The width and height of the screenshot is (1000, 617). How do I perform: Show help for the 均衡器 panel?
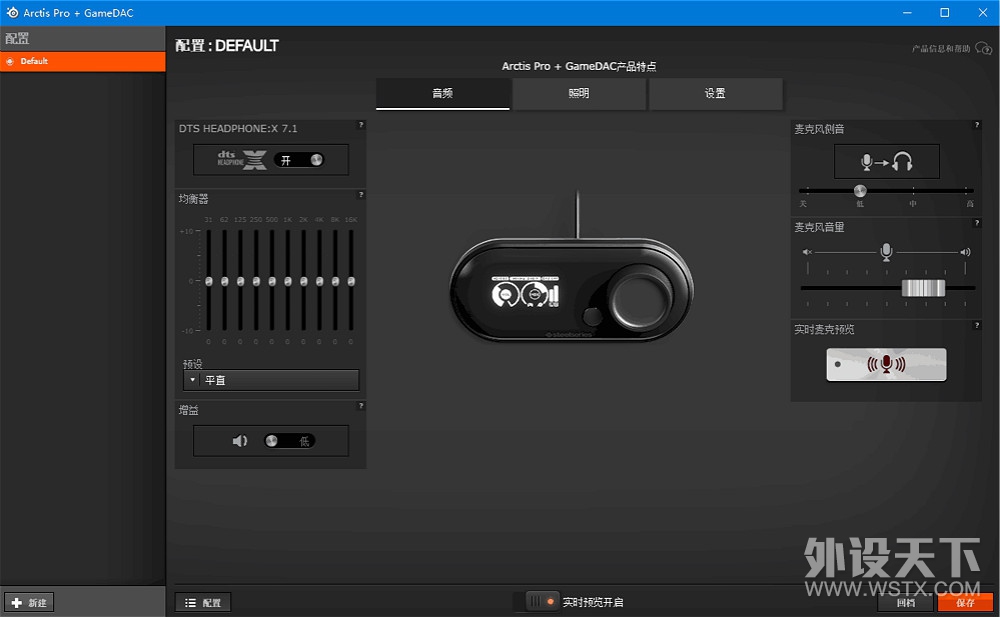361,195
